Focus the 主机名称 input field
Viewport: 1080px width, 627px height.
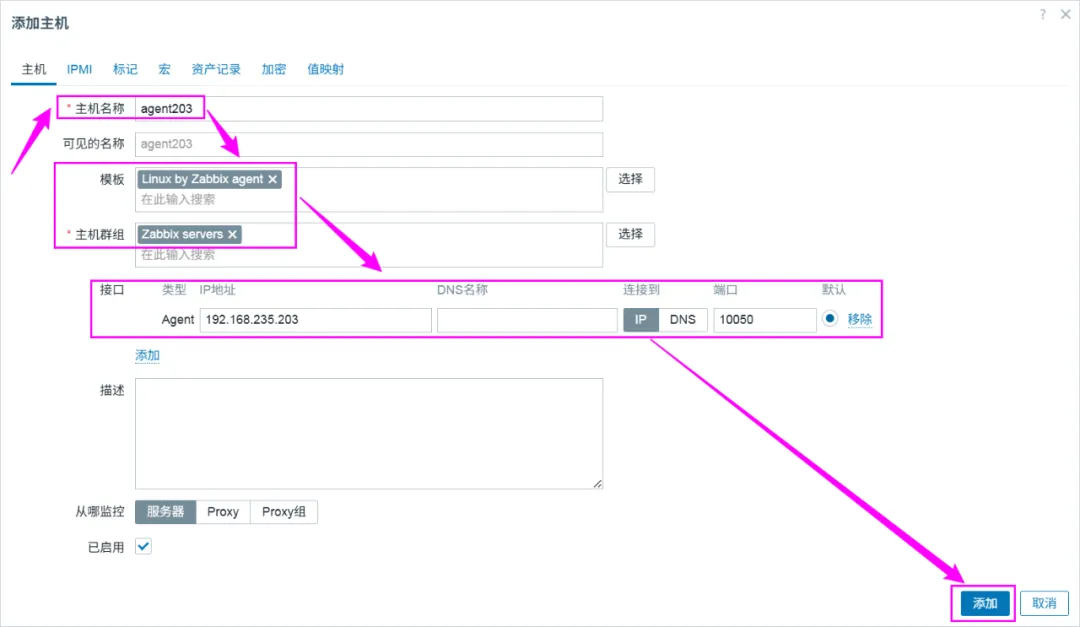[x=400, y=108]
